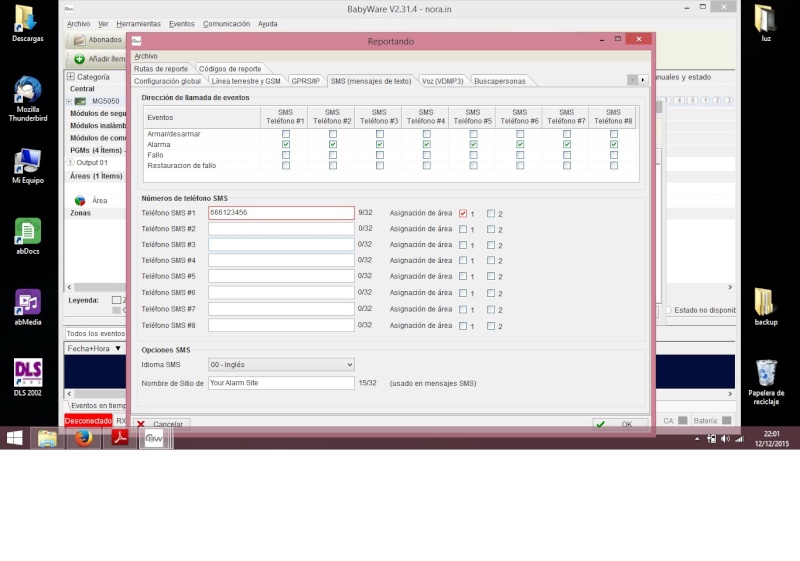Select the BabyWare taskbar icon

point(154,438)
